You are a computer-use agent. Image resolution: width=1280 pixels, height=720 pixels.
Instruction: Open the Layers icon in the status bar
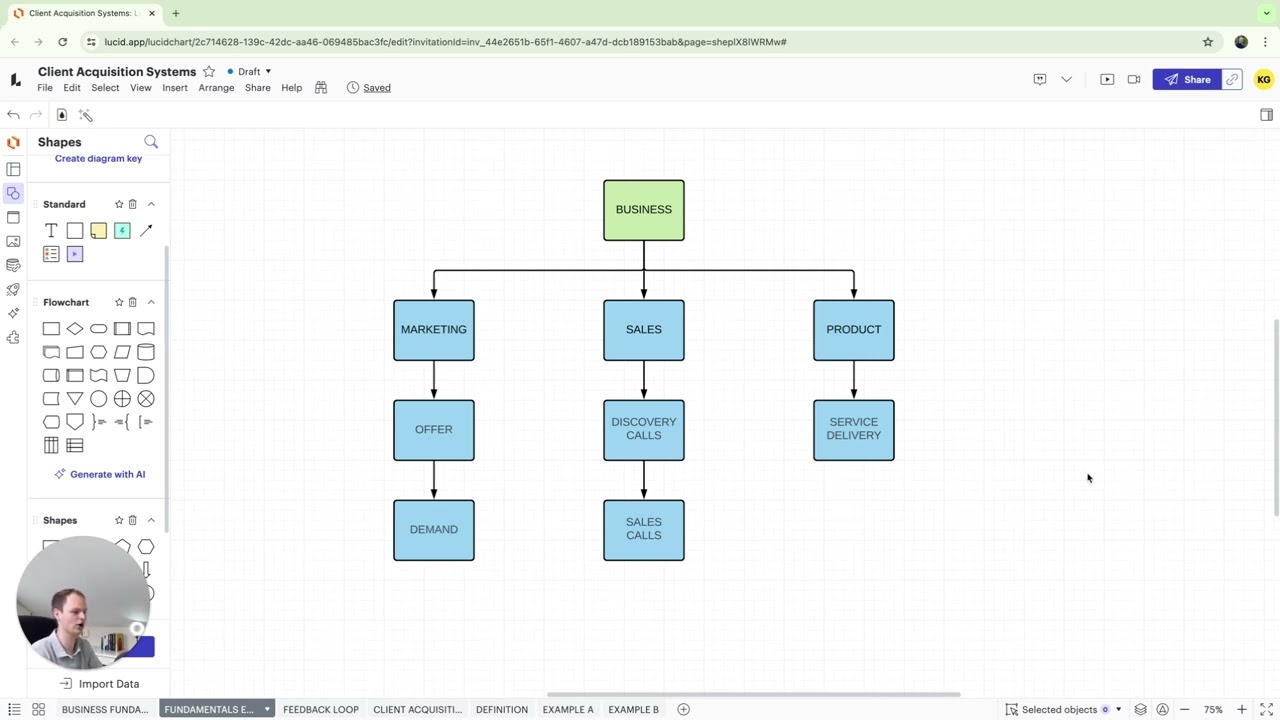(x=1140, y=709)
